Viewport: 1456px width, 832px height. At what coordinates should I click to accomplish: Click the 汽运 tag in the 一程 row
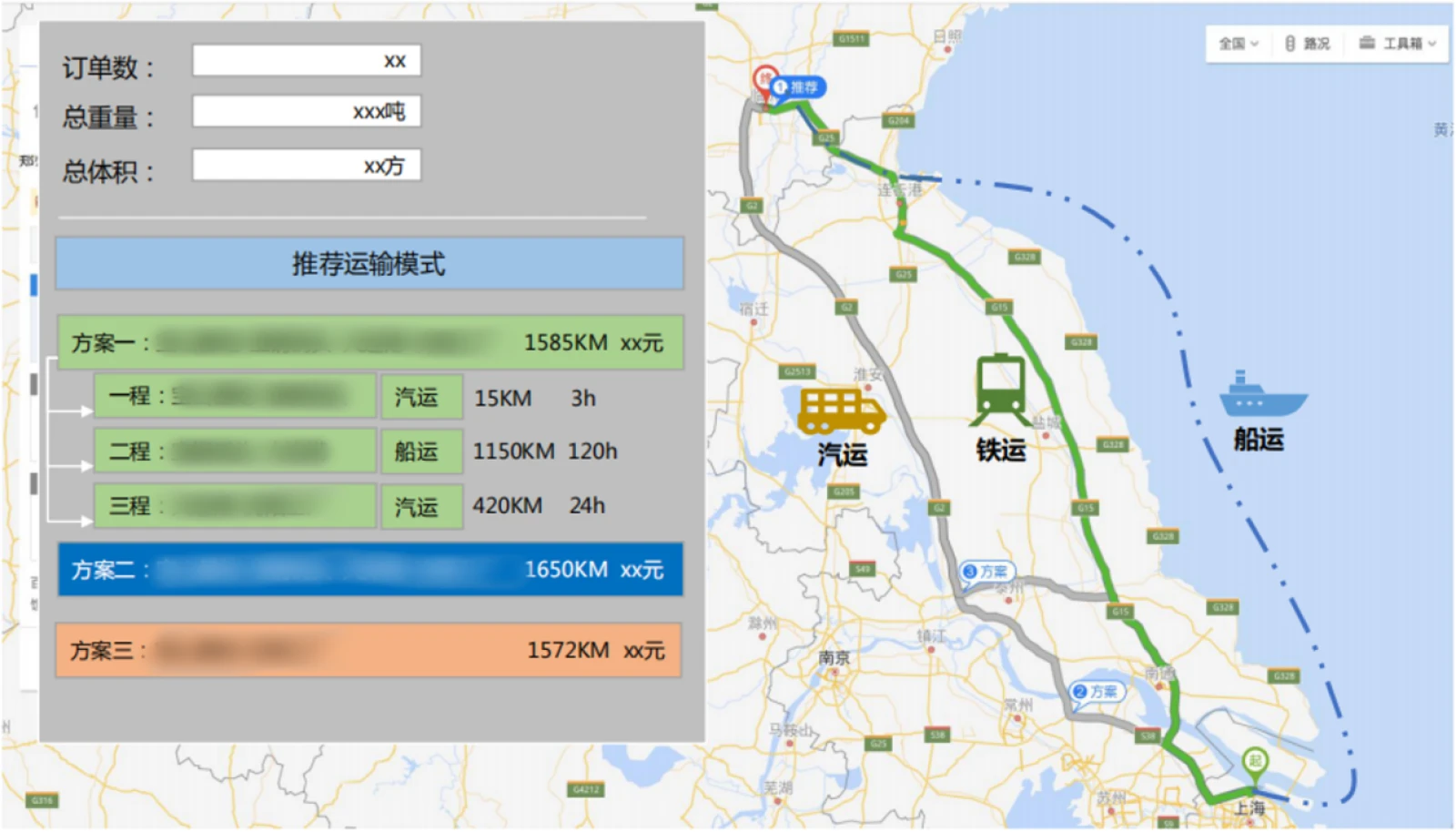point(421,397)
